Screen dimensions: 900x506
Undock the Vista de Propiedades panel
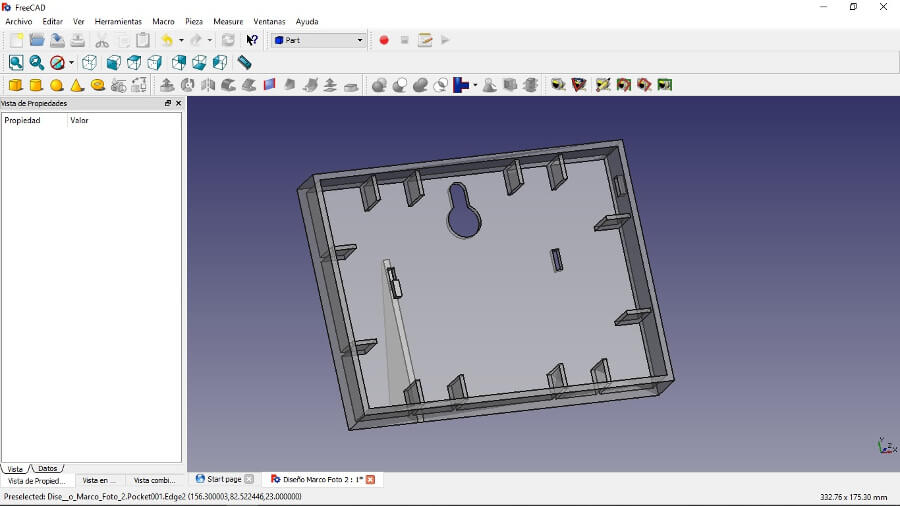168,103
